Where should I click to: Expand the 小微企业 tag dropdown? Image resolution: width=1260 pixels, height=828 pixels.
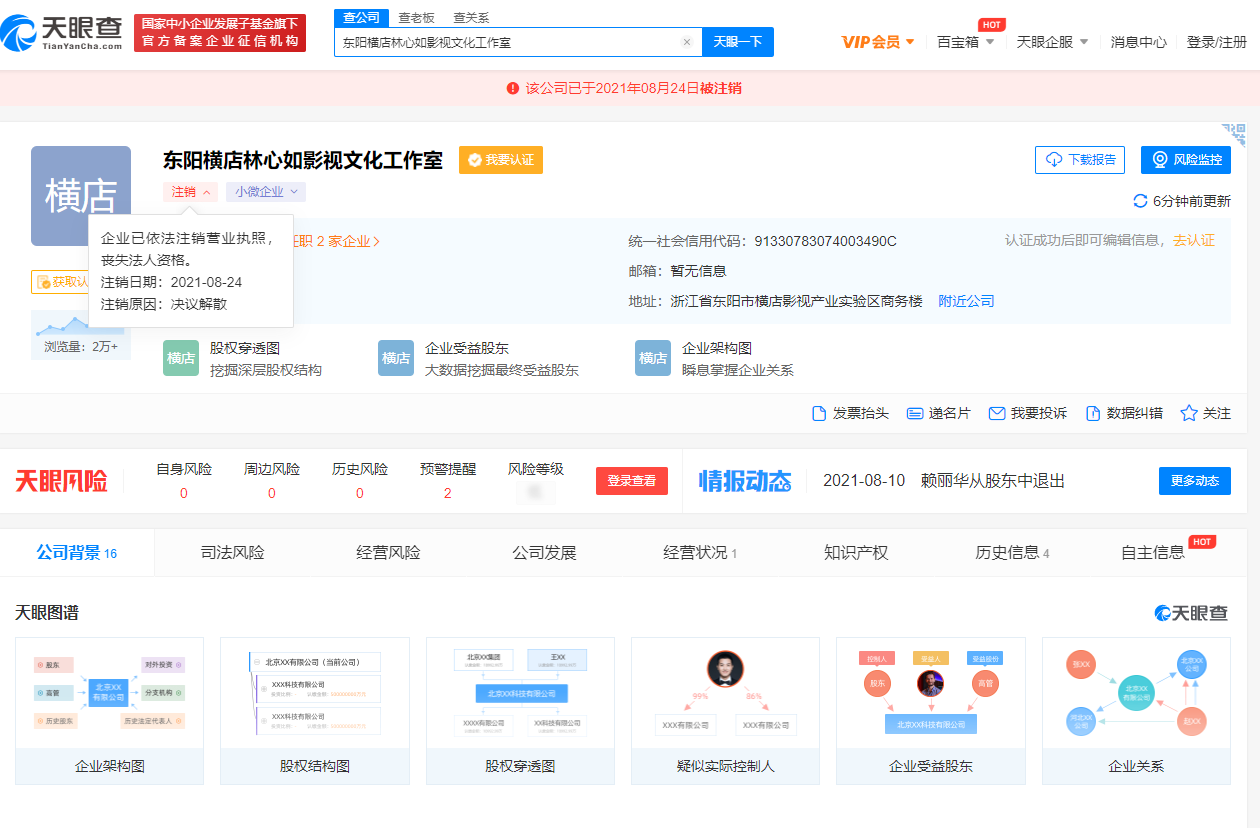click(266, 192)
